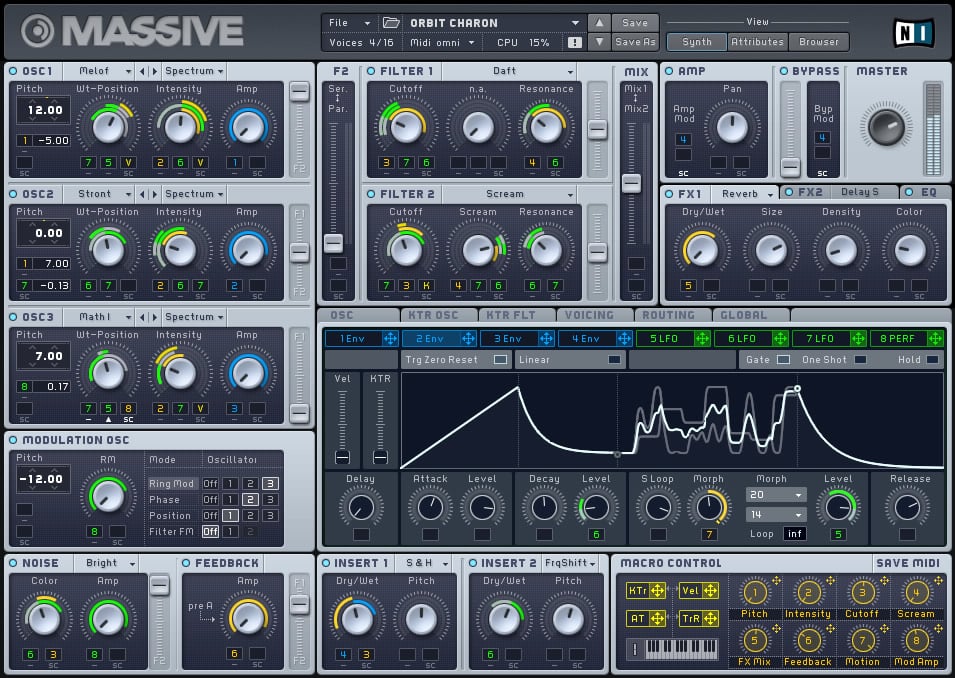Image resolution: width=955 pixels, height=678 pixels.
Task: Switch to Browser view
Action: (818, 42)
